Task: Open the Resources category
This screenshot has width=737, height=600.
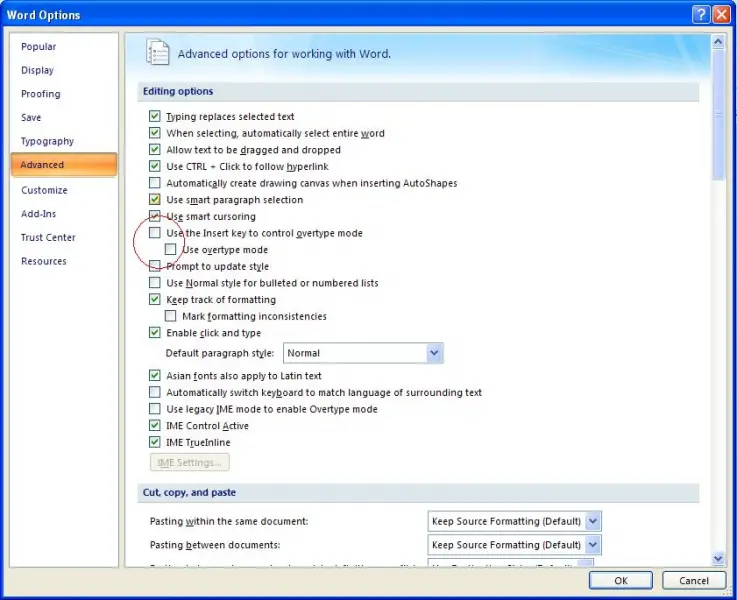Action: click(x=44, y=261)
